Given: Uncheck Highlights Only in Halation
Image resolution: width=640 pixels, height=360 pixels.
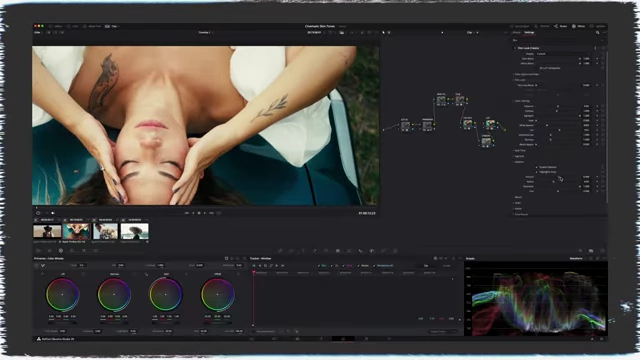Looking at the screenshot, I should pyautogui.click(x=536, y=172).
